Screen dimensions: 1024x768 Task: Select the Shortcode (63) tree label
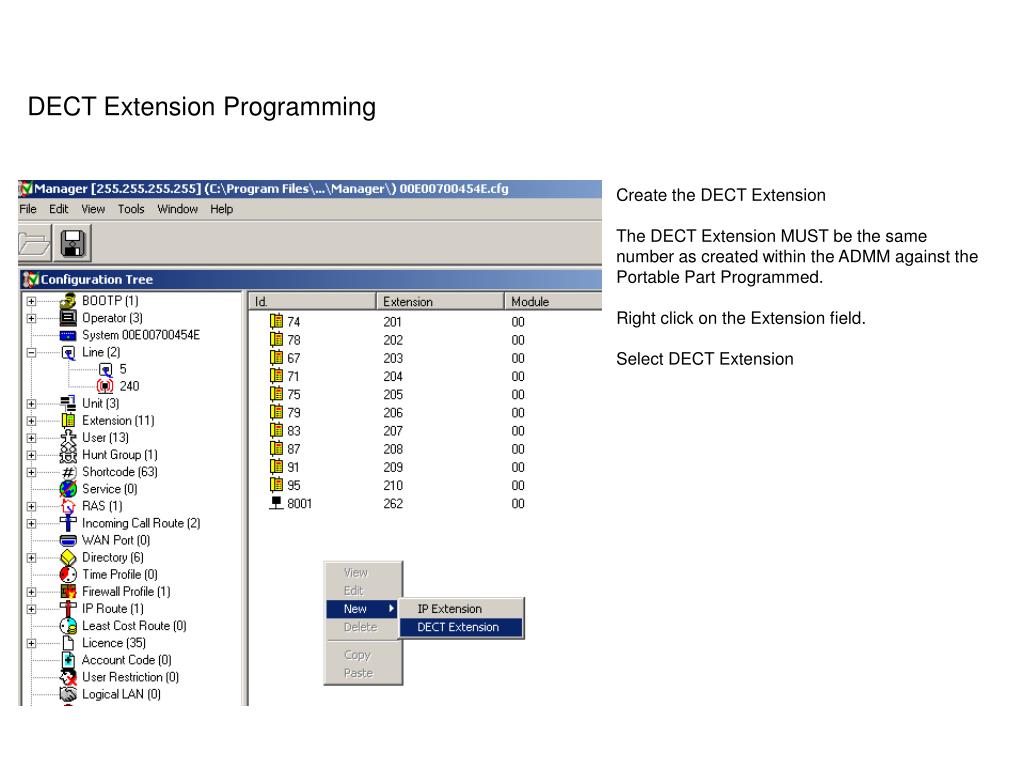(120, 472)
